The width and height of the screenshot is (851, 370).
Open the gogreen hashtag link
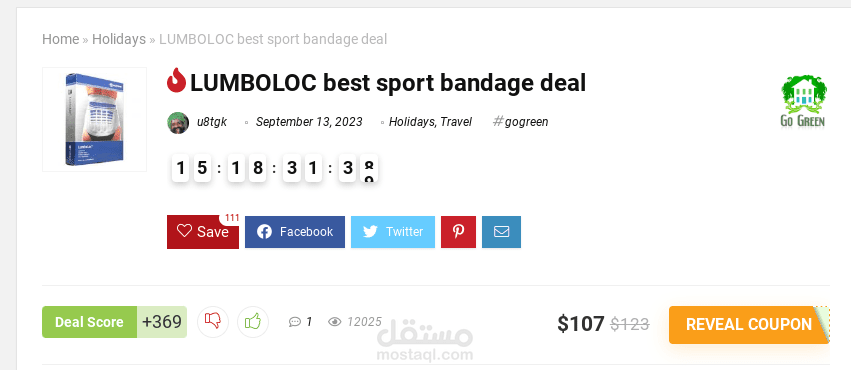520,122
